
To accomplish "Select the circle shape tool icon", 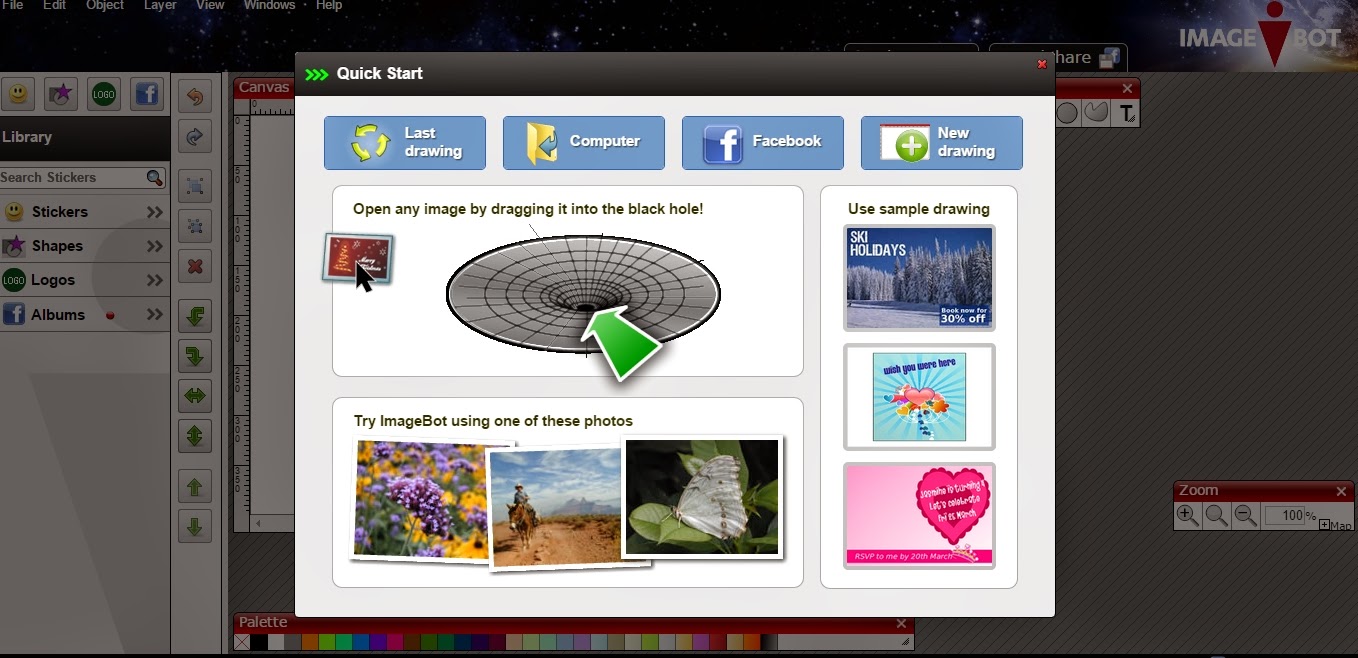I will click(x=1067, y=113).
